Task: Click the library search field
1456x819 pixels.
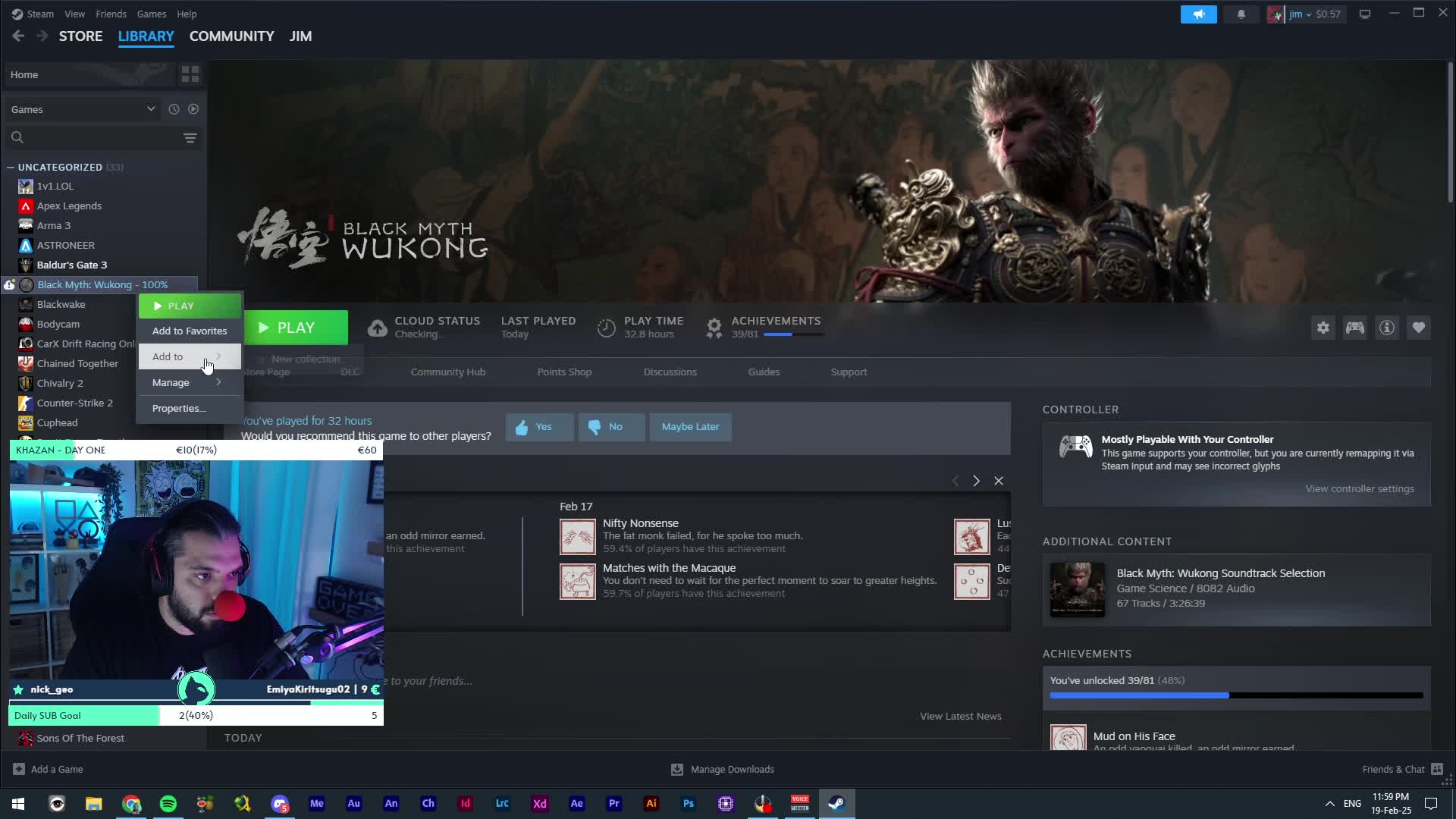Action: coord(93,137)
